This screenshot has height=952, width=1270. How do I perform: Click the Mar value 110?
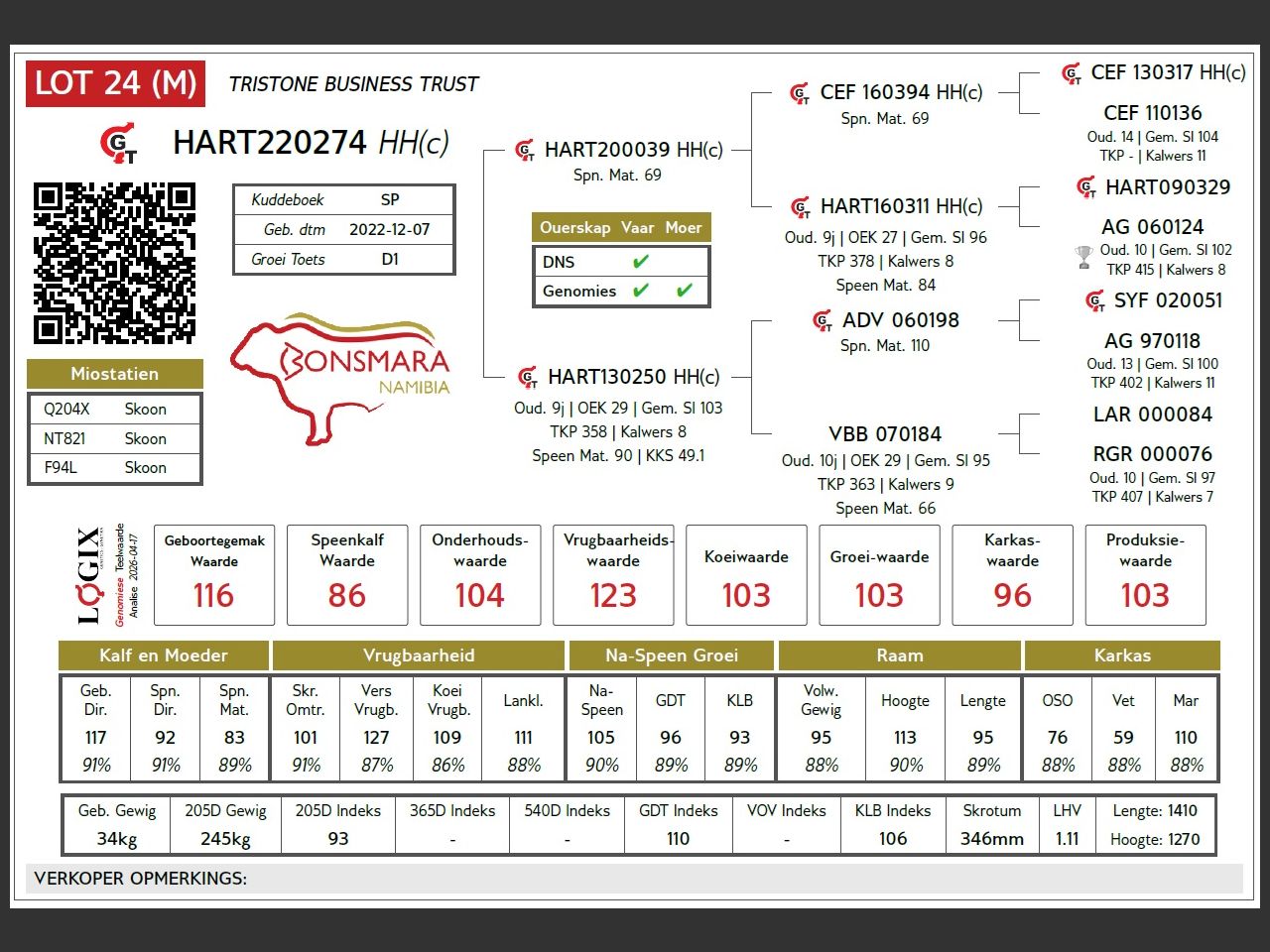click(x=1186, y=738)
